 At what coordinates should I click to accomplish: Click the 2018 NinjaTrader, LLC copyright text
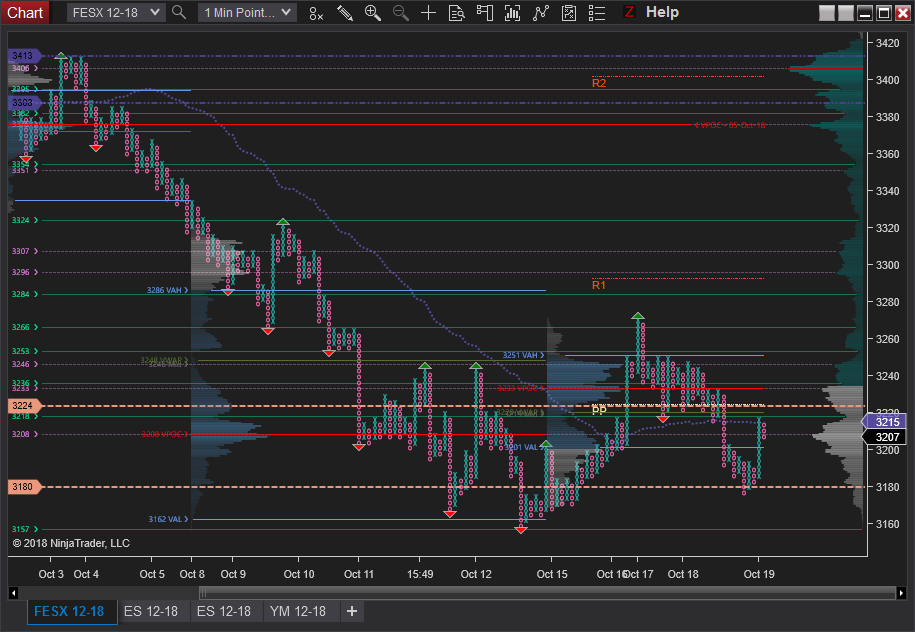[x=71, y=543]
